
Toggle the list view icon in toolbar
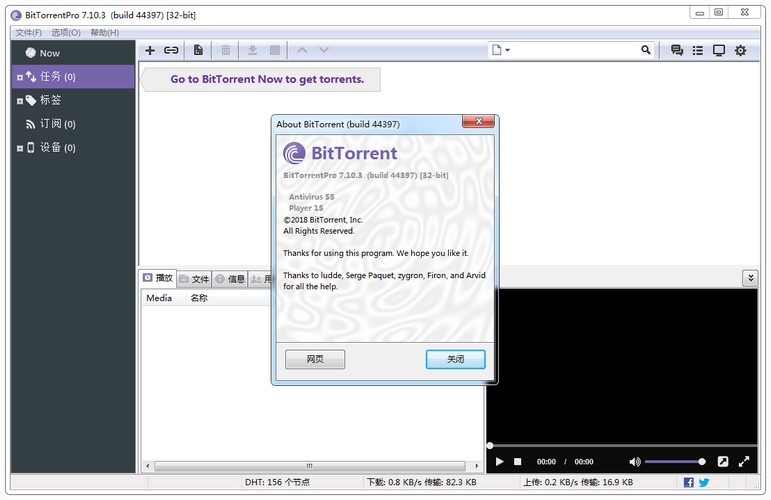(x=698, y=50)
